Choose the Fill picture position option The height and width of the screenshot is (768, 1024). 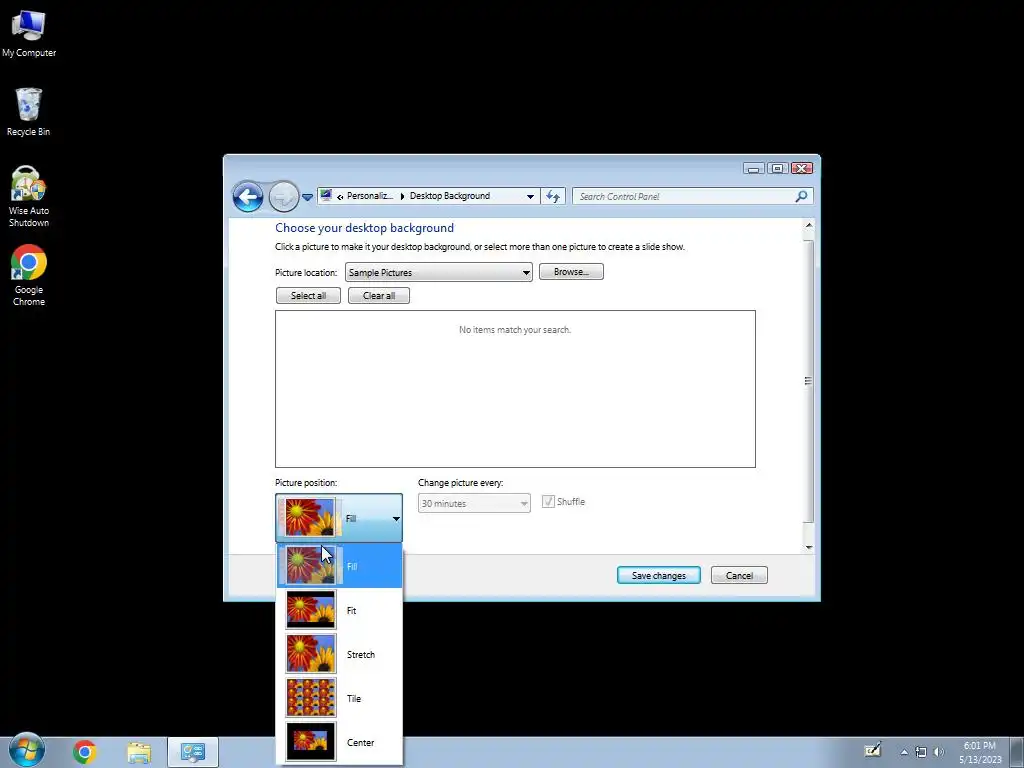tap(340, 566)
